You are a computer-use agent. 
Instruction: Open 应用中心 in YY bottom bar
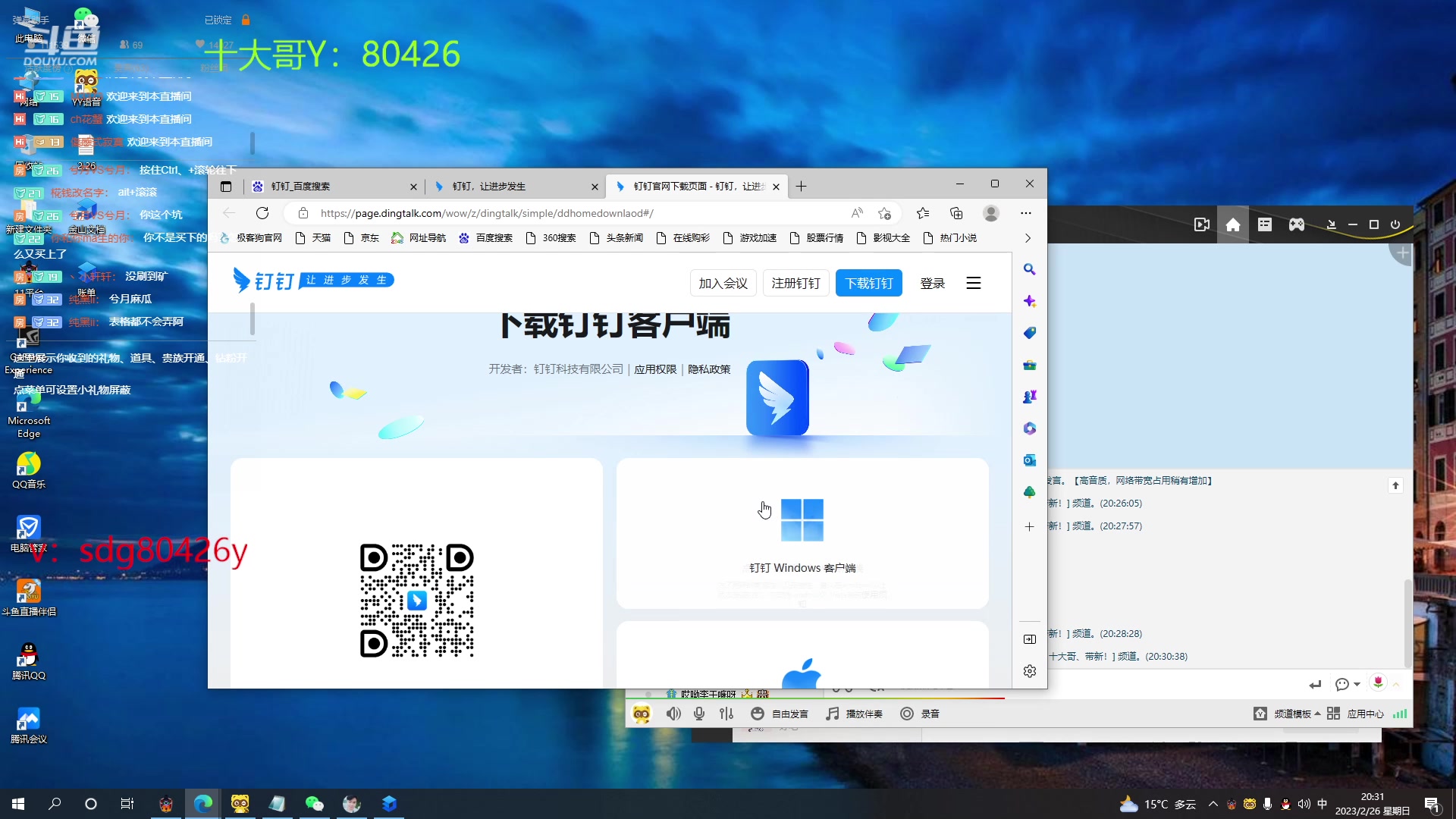1356,714
